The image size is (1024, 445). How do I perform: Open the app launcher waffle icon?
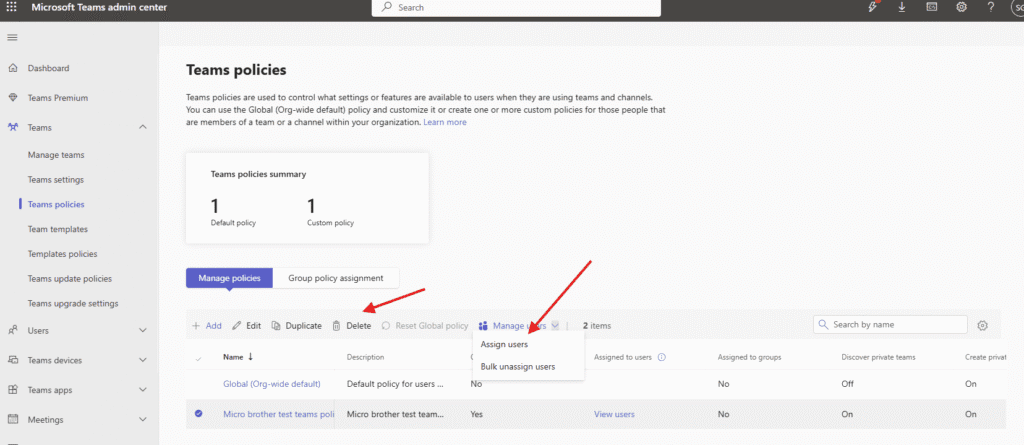pos(12,7)
